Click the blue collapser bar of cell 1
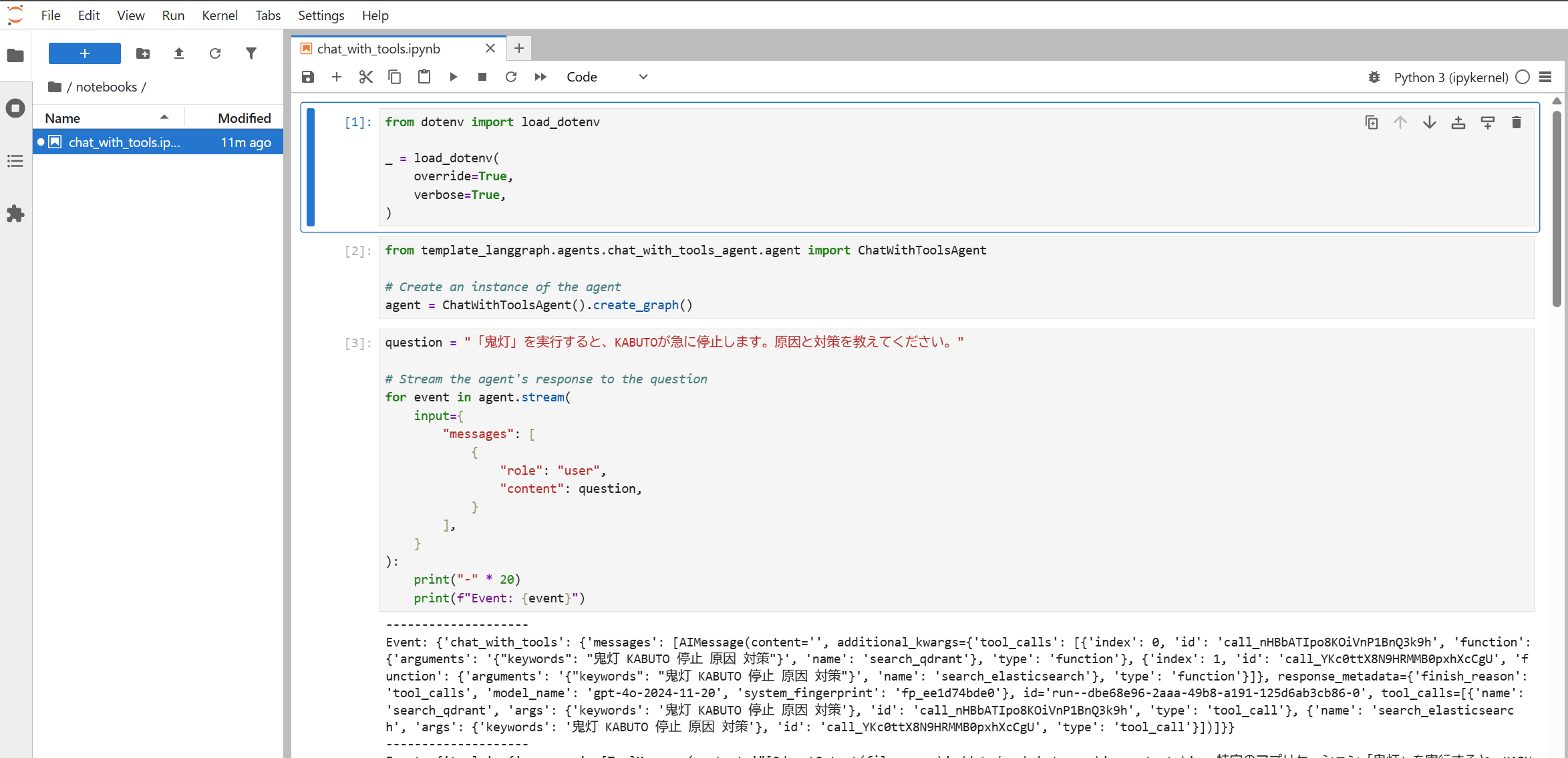Screen dimensions: 1568x758 coord(311,167)
